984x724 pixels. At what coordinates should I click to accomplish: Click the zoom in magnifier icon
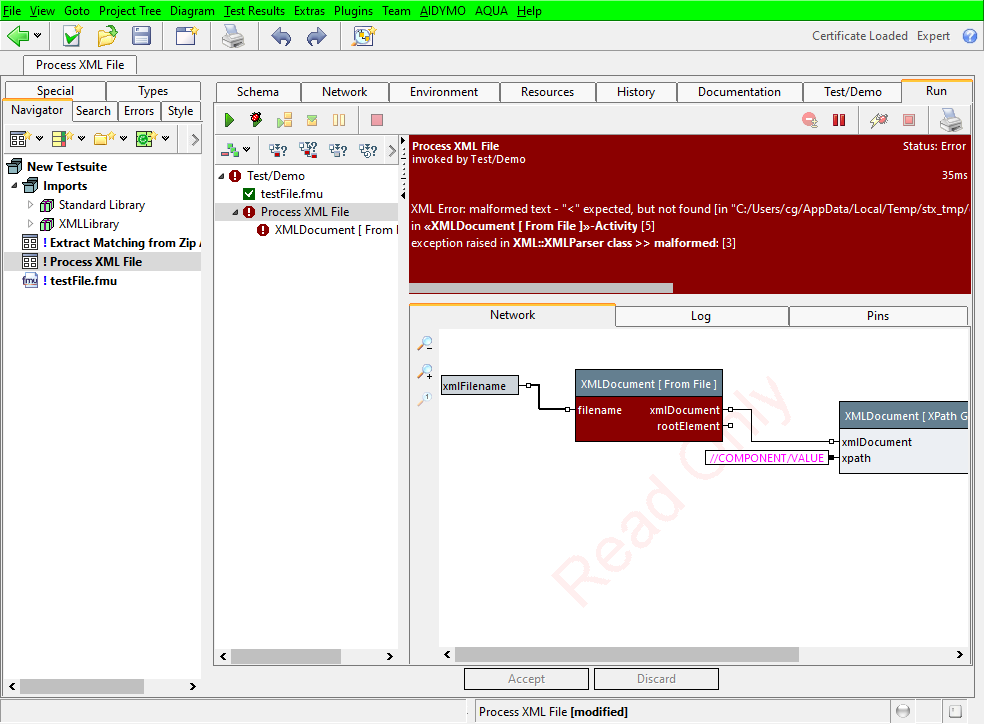(x=425, y=373)
